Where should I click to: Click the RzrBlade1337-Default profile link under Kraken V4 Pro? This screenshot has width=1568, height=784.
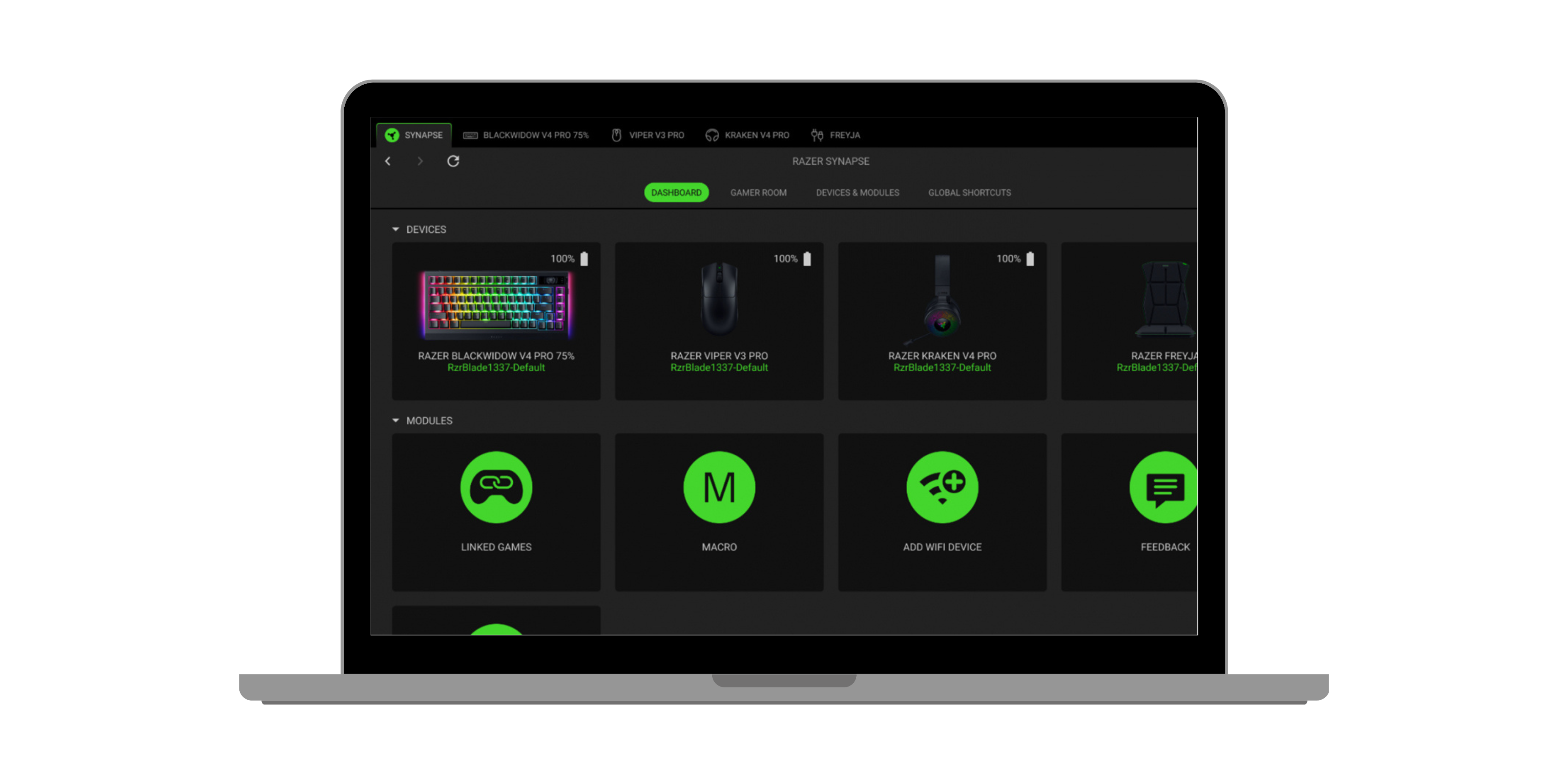click(x=942, y=367)
